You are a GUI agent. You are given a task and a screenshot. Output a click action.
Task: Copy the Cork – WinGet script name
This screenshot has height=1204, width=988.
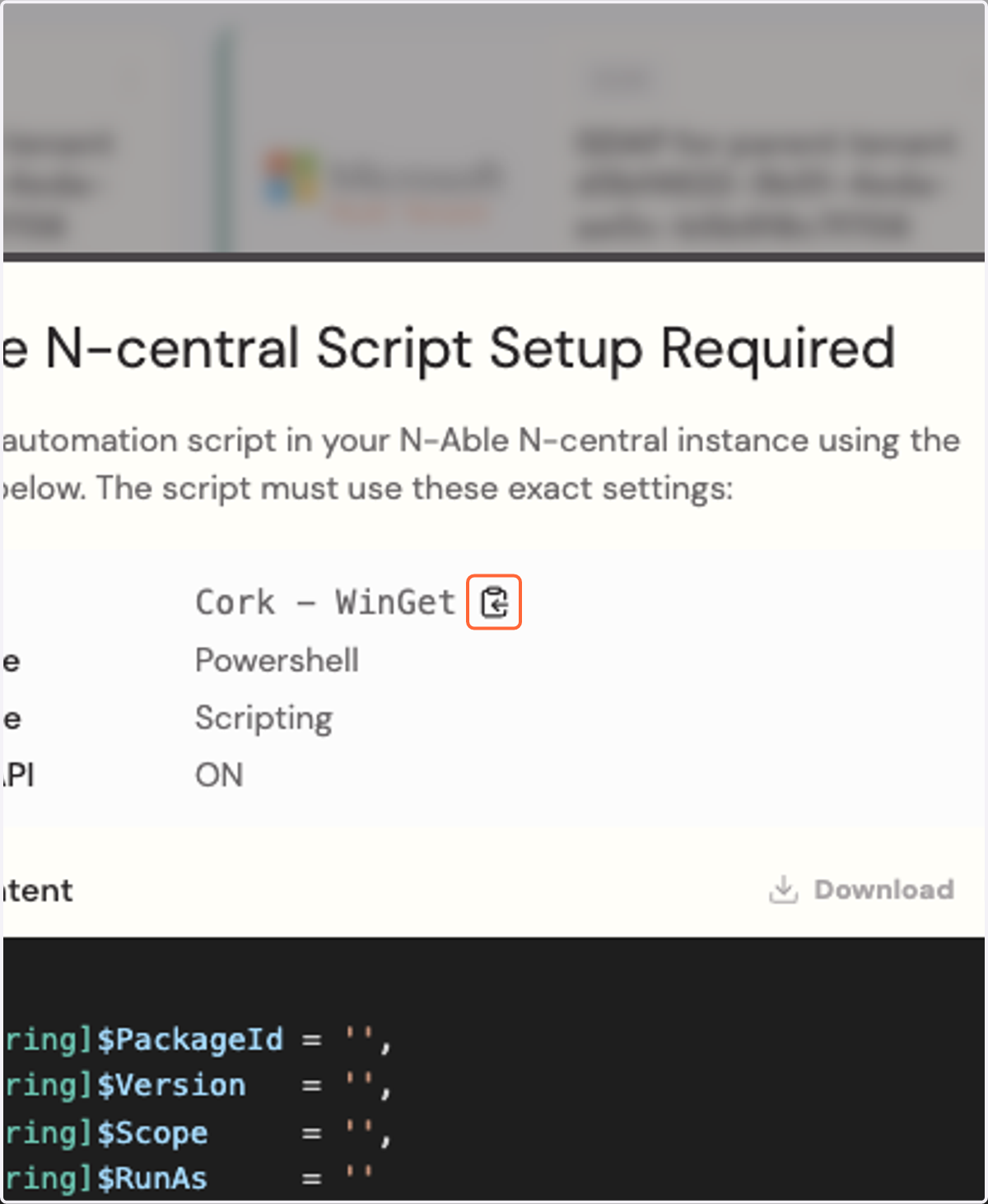coord(494,602)
